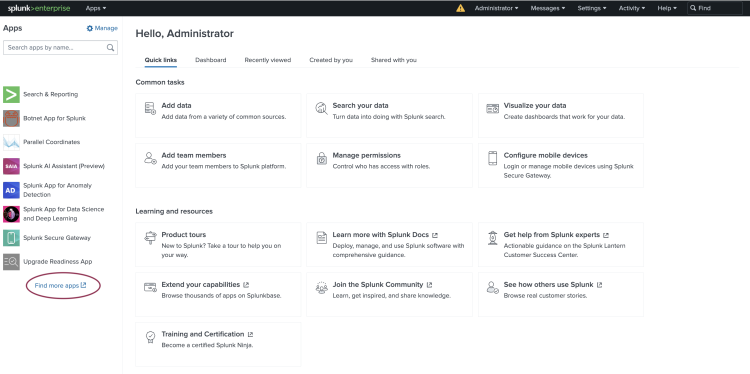Image resolution: width=750 pixels, height=374 pixels.
Task: Switch to the Dashboard tab
Action: pyautogui.click(x=210, y=60)
